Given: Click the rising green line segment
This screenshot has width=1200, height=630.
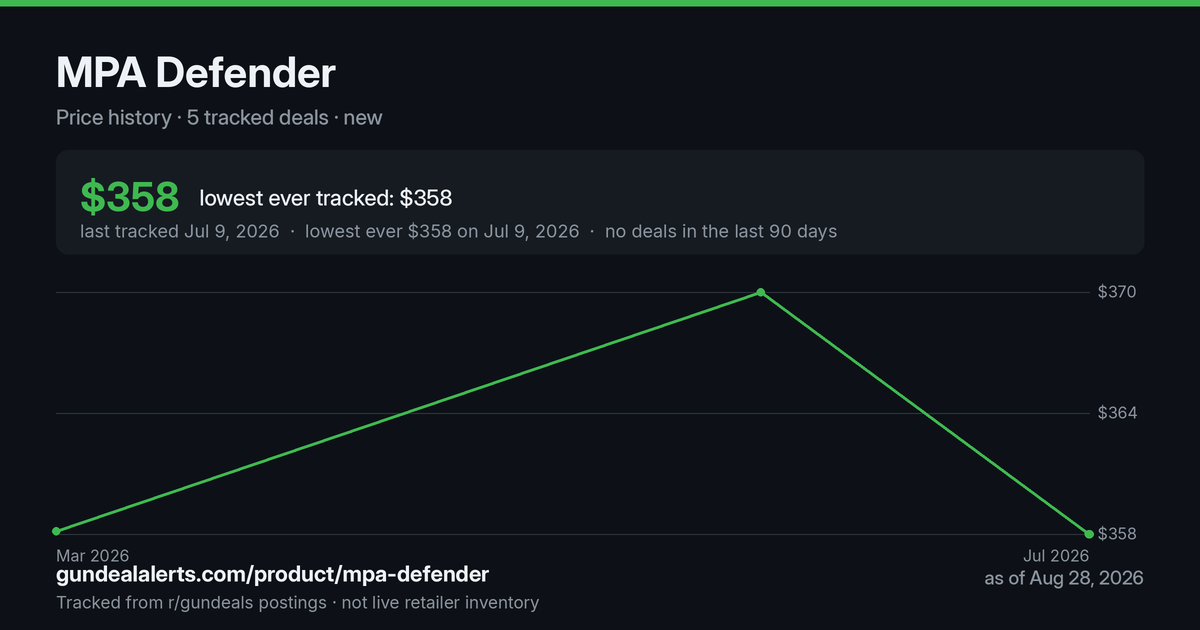Looking at the screenshot, I should pos(408,411).
